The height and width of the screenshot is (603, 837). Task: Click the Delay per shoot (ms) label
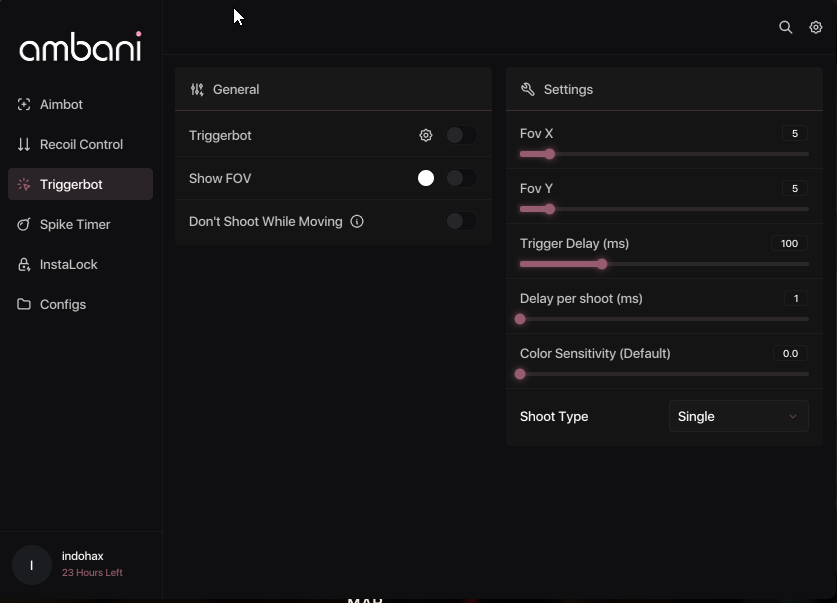pyautogui.click(x=581, y=299)
